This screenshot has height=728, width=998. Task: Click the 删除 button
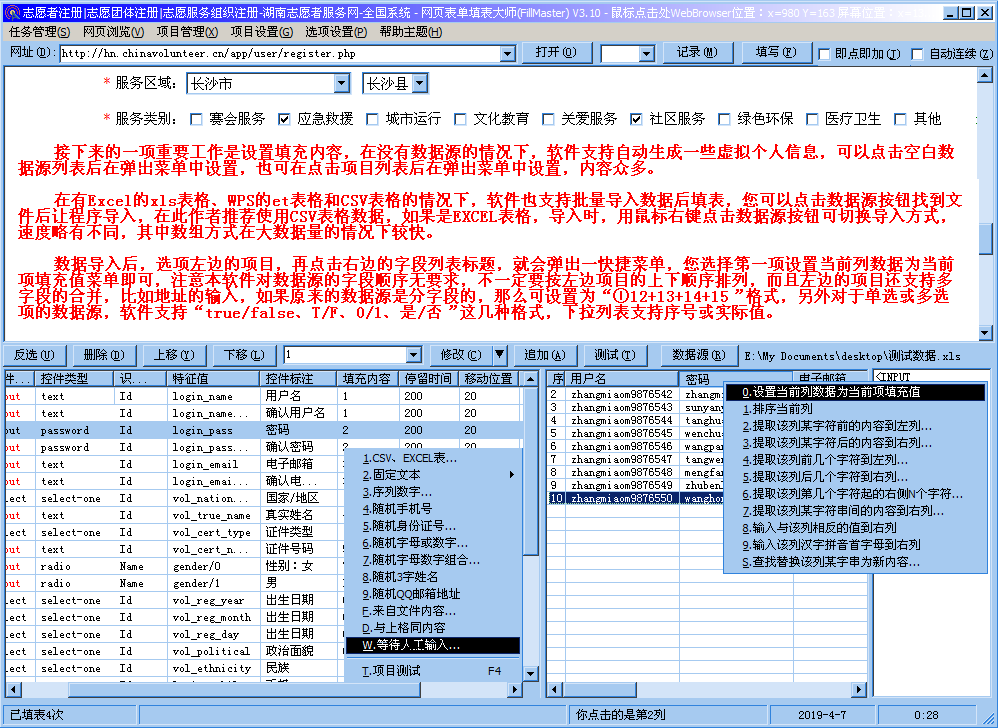click(104, 355)
